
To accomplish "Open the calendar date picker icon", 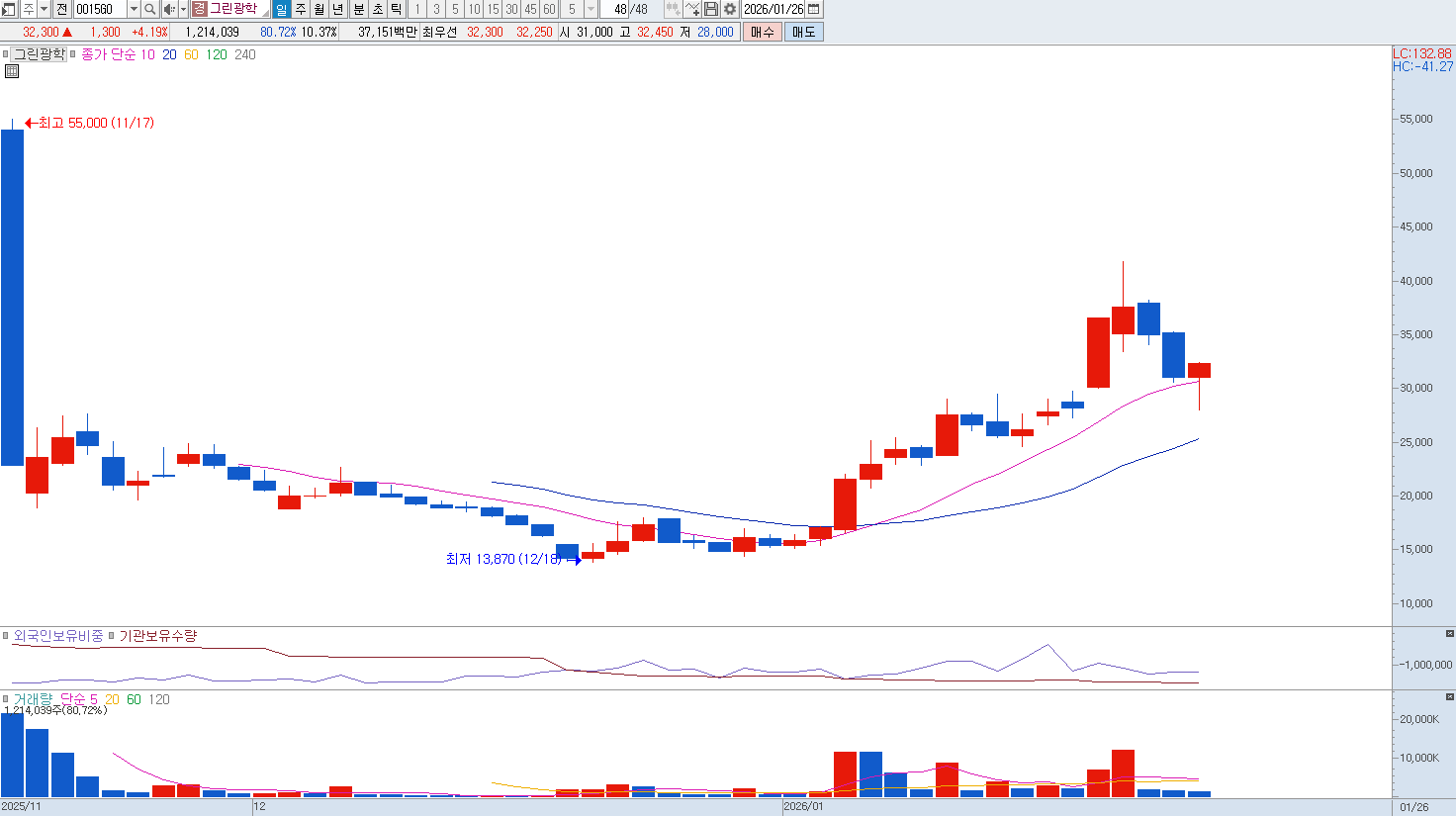I will pyautogui.click(x=814, y=9).
